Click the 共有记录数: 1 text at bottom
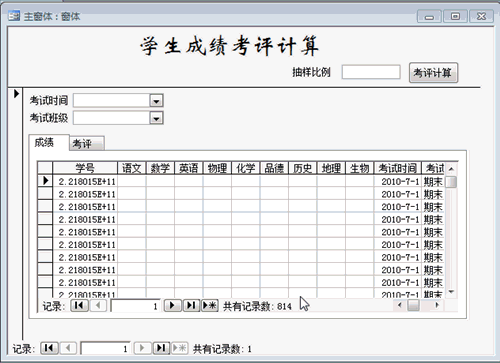Screen dimensions: 500x363 pyautogui.click(x=222, y=349)
